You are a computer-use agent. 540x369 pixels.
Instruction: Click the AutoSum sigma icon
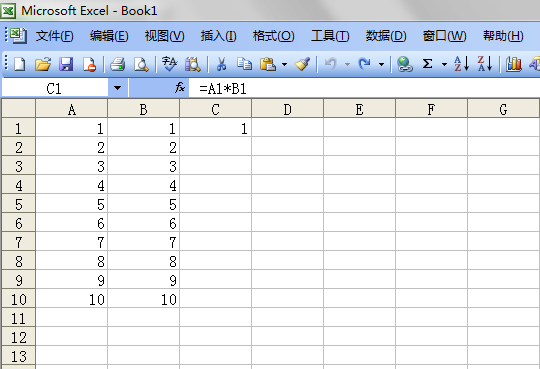click(x=427, y=64)
